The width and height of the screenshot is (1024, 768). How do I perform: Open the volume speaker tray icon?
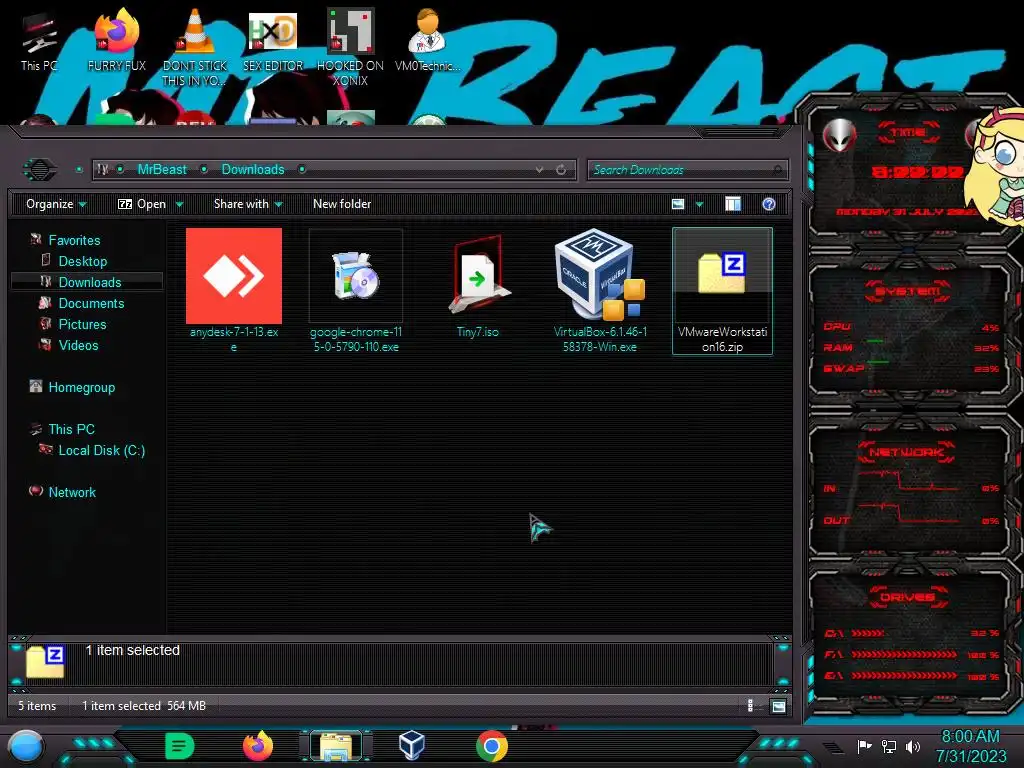913,746
